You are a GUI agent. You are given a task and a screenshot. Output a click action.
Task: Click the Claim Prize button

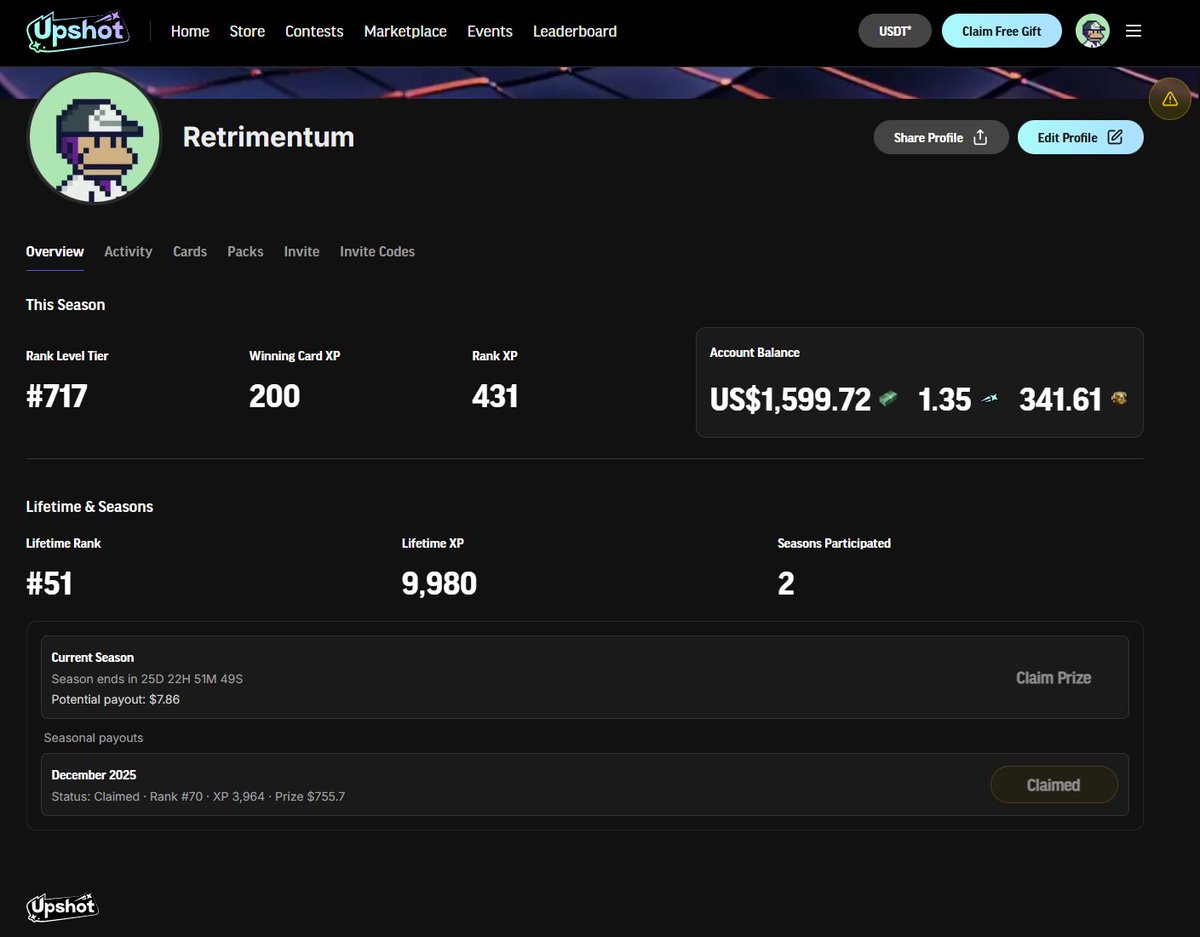(1053, 677)
